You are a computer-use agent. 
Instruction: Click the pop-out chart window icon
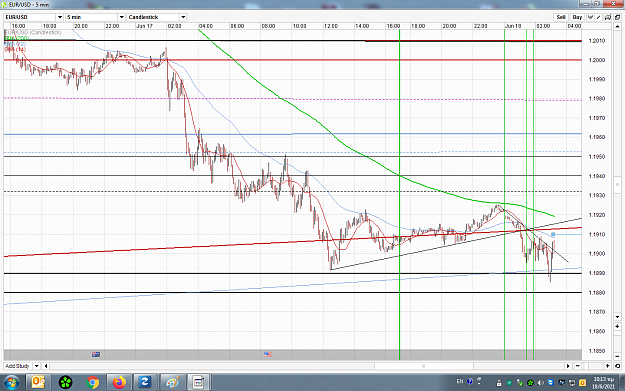(617, 17)
